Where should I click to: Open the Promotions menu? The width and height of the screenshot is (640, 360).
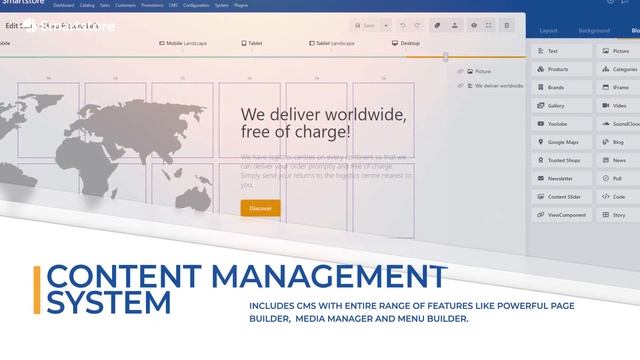pos(152,5)
